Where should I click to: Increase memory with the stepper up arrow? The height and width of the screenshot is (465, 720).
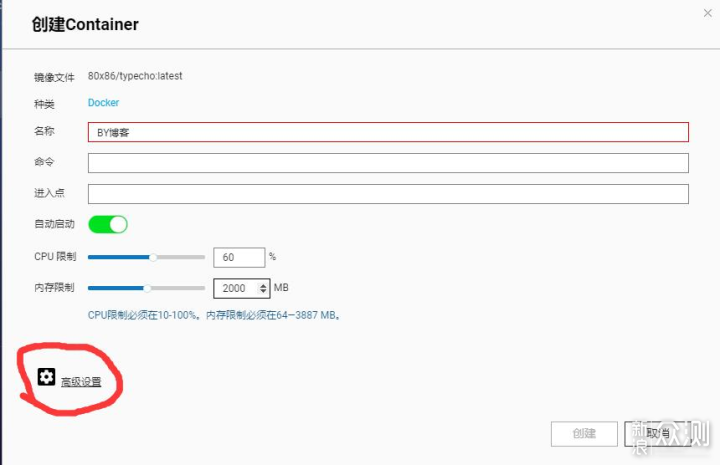(x=263, y=285)
